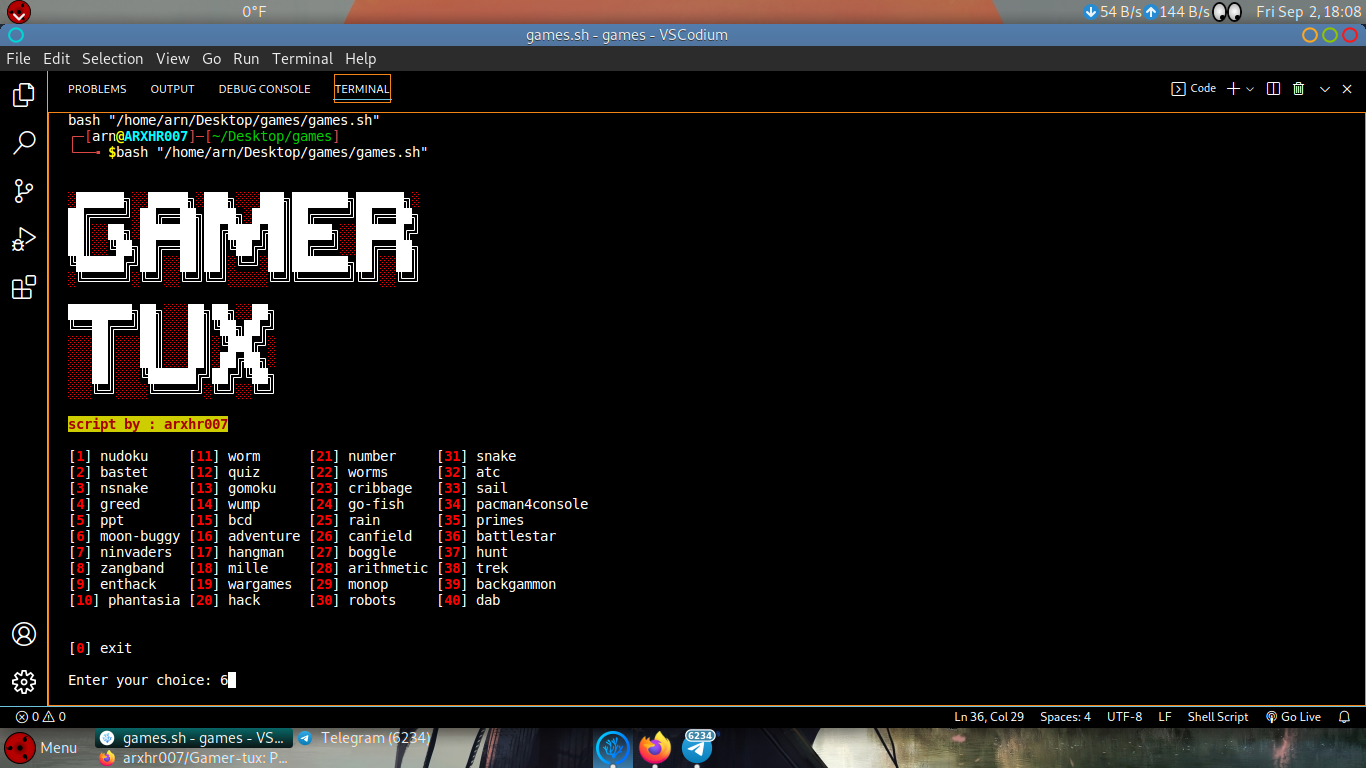Select language mode Shell Script
Image resolution: width=1366 pixels, height=768 pixels.
[x=1217, y=717]
